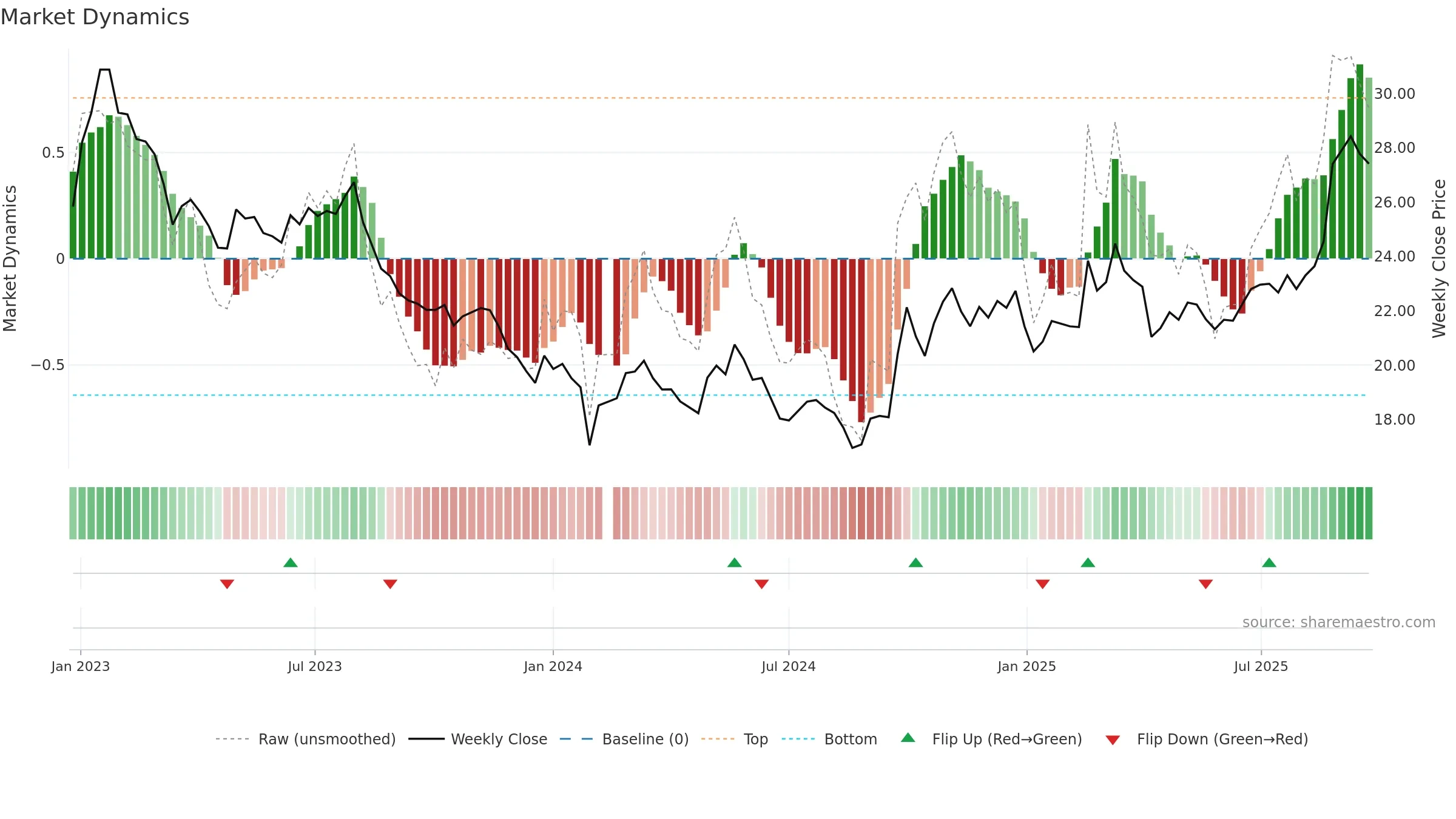Click the 22.00 price axis label

tap(1395, 311)
